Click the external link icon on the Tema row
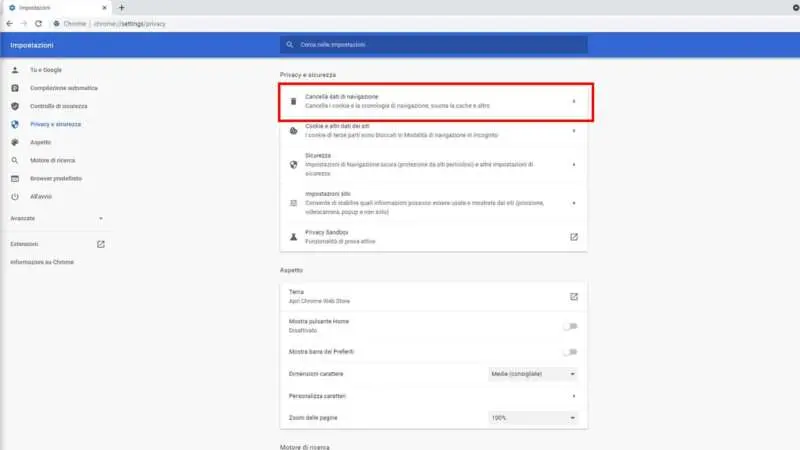This screenshot has width=800, height=450. (574, 296)
